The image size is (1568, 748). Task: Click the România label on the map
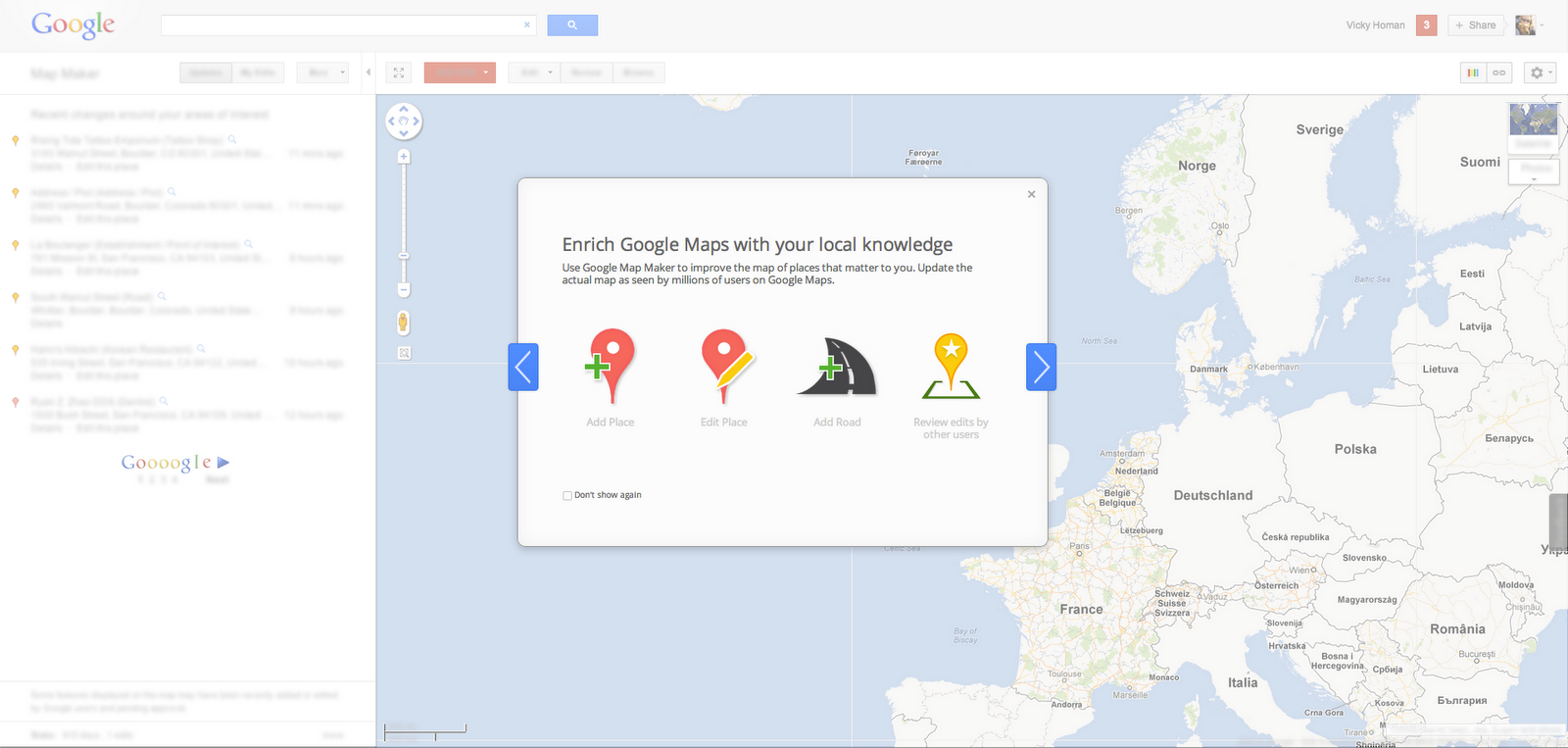[1457, 629]
